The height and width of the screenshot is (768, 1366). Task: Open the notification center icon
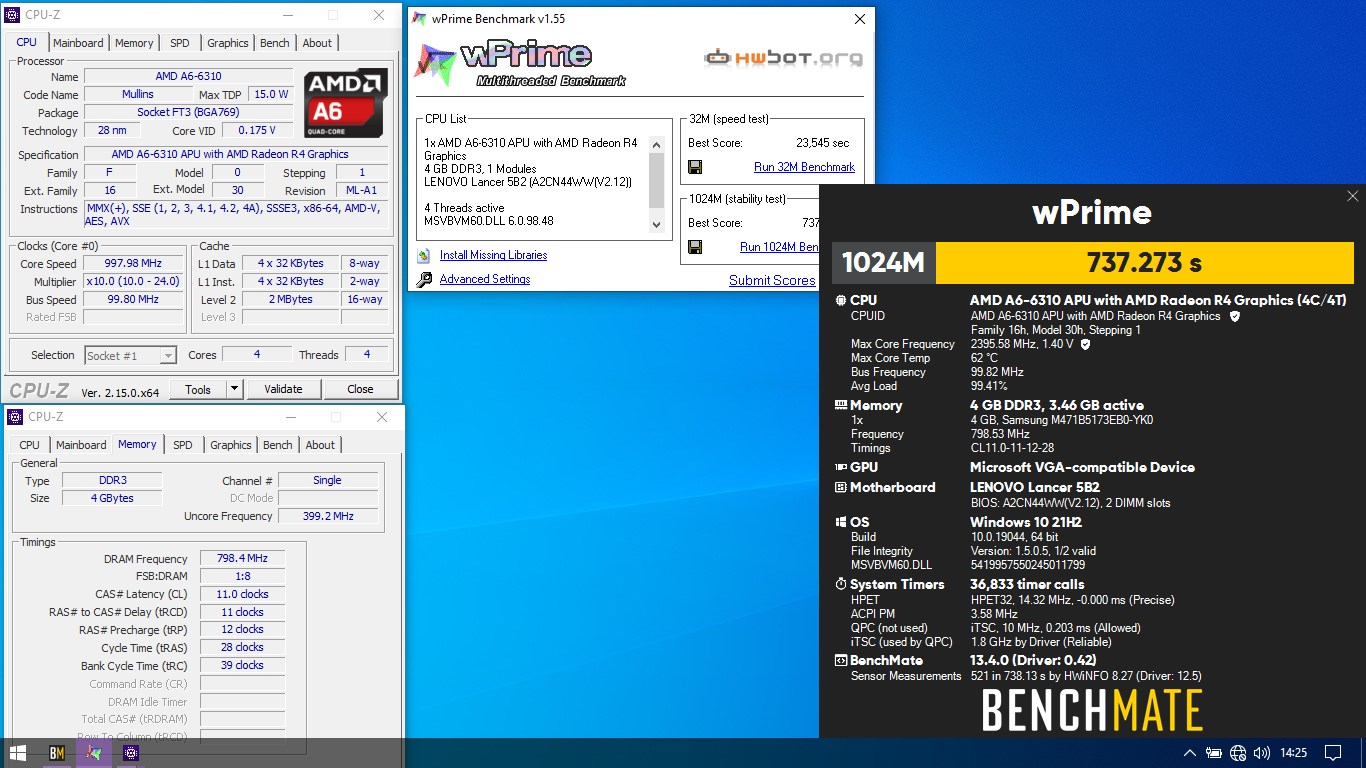click(1333, 753)
